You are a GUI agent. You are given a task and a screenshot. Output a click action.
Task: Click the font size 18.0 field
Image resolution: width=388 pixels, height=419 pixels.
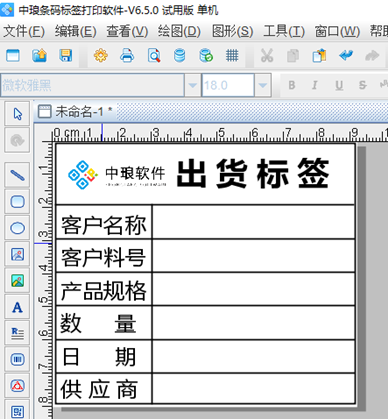pos(228,85)
